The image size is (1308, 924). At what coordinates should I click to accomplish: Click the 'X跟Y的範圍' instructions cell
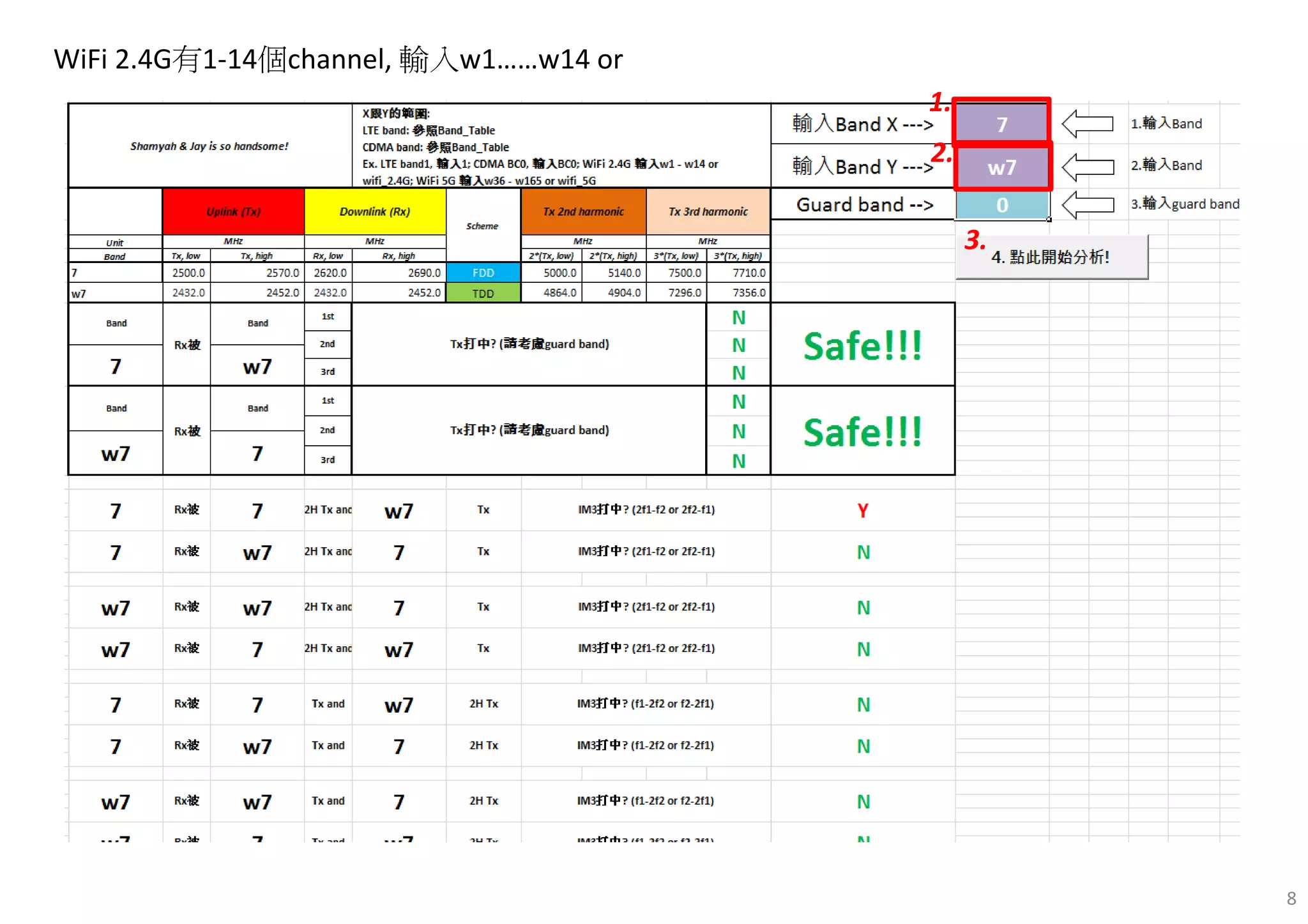point(561,146)
